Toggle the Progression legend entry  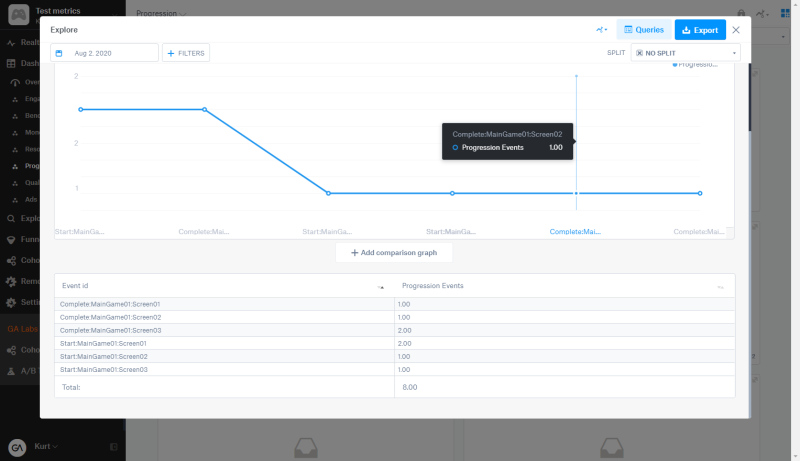(695, 65)
